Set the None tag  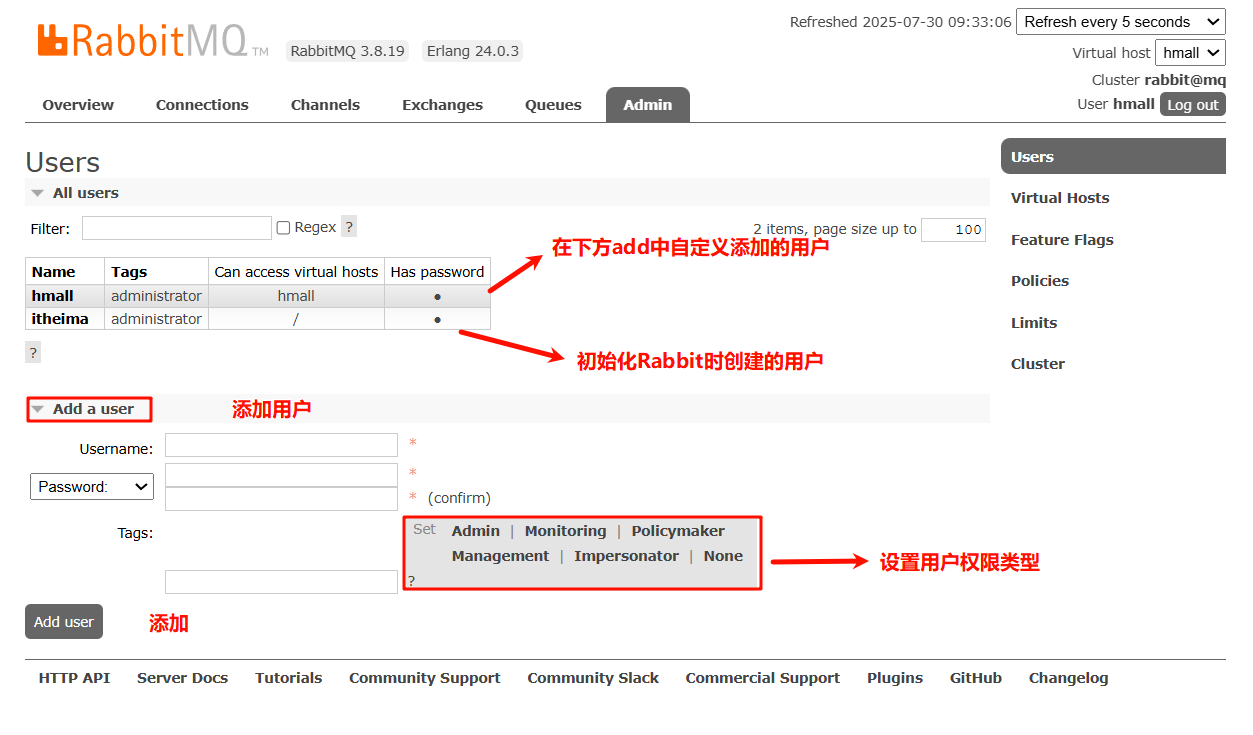[x=723, y=556]
